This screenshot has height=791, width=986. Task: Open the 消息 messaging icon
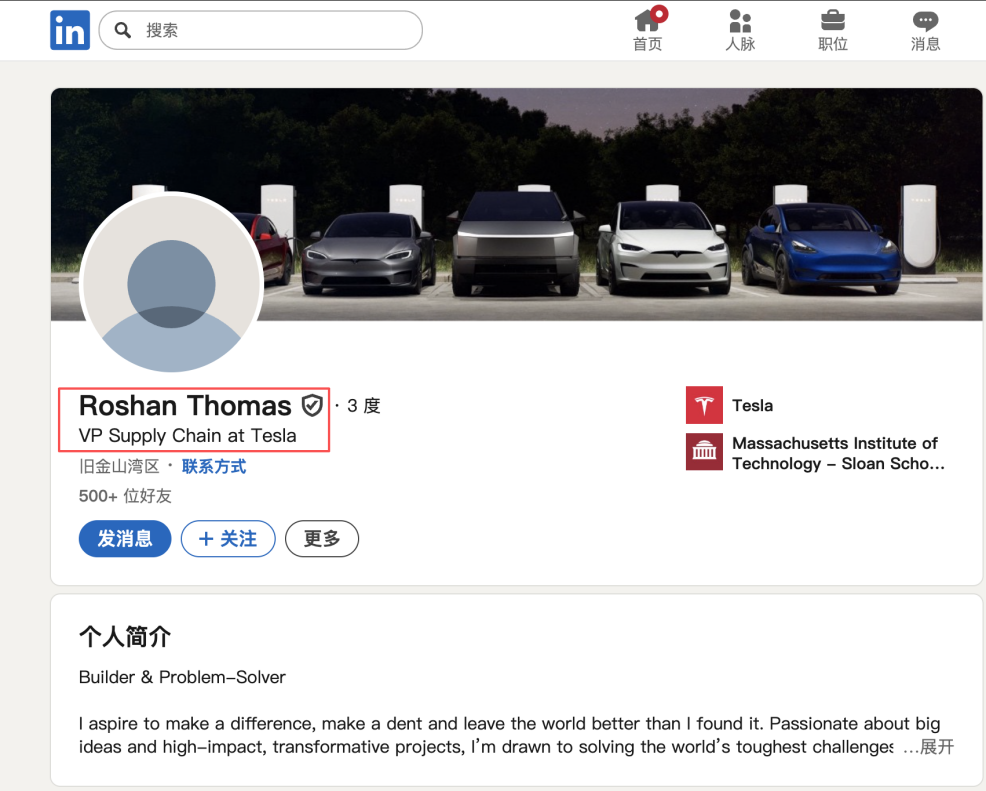point(925,22)
